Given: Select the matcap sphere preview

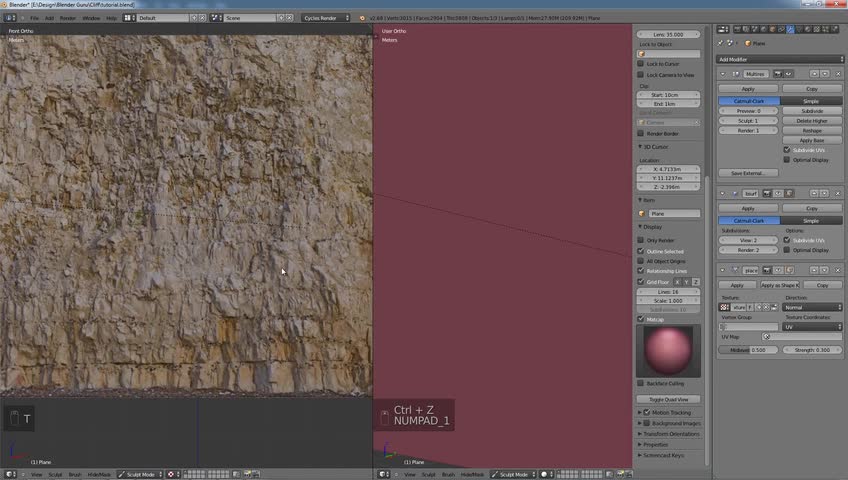Looking at the screenshot, I should click(668, 351).
